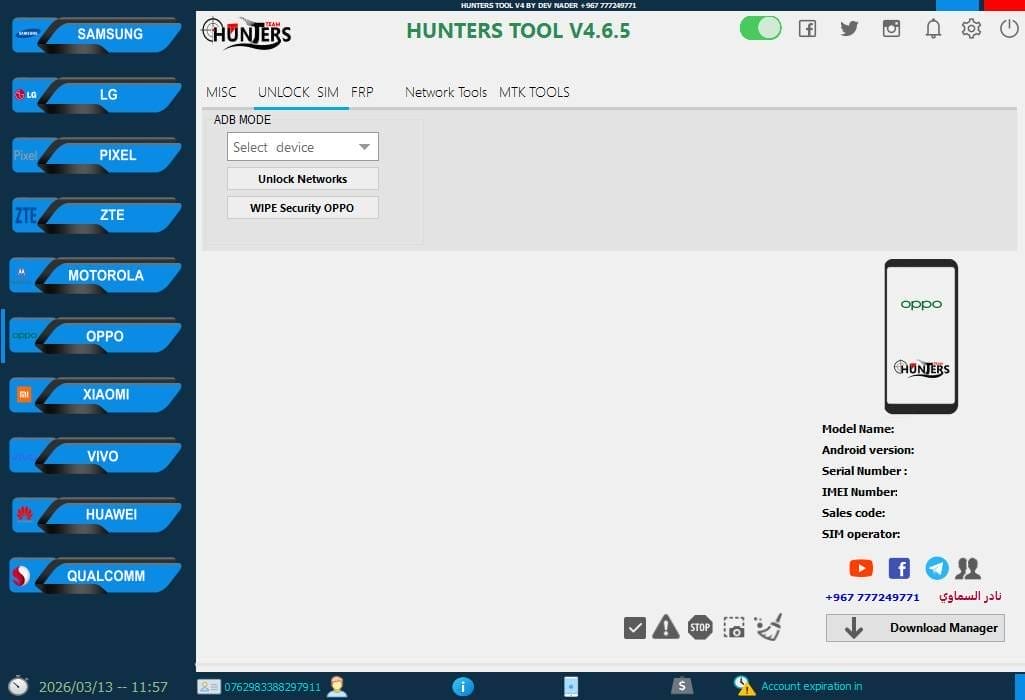Open the Network Tools tab
The image size is (1025, 700).
[445, 92]
